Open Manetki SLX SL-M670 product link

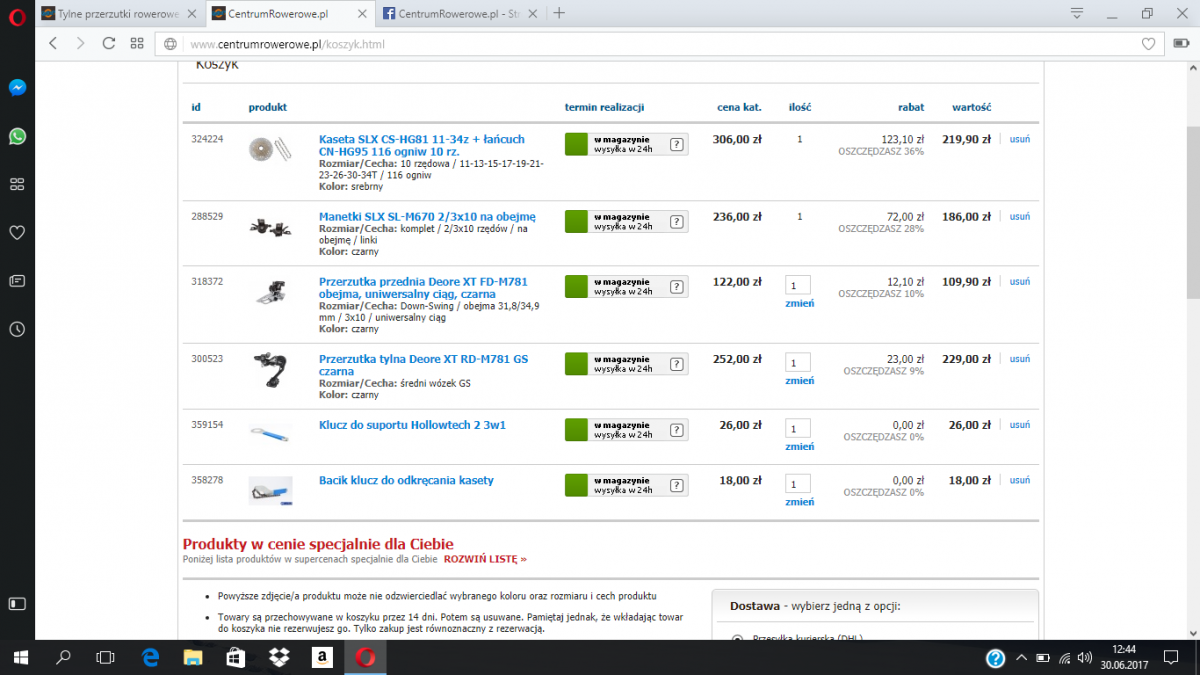coord(427,216)
